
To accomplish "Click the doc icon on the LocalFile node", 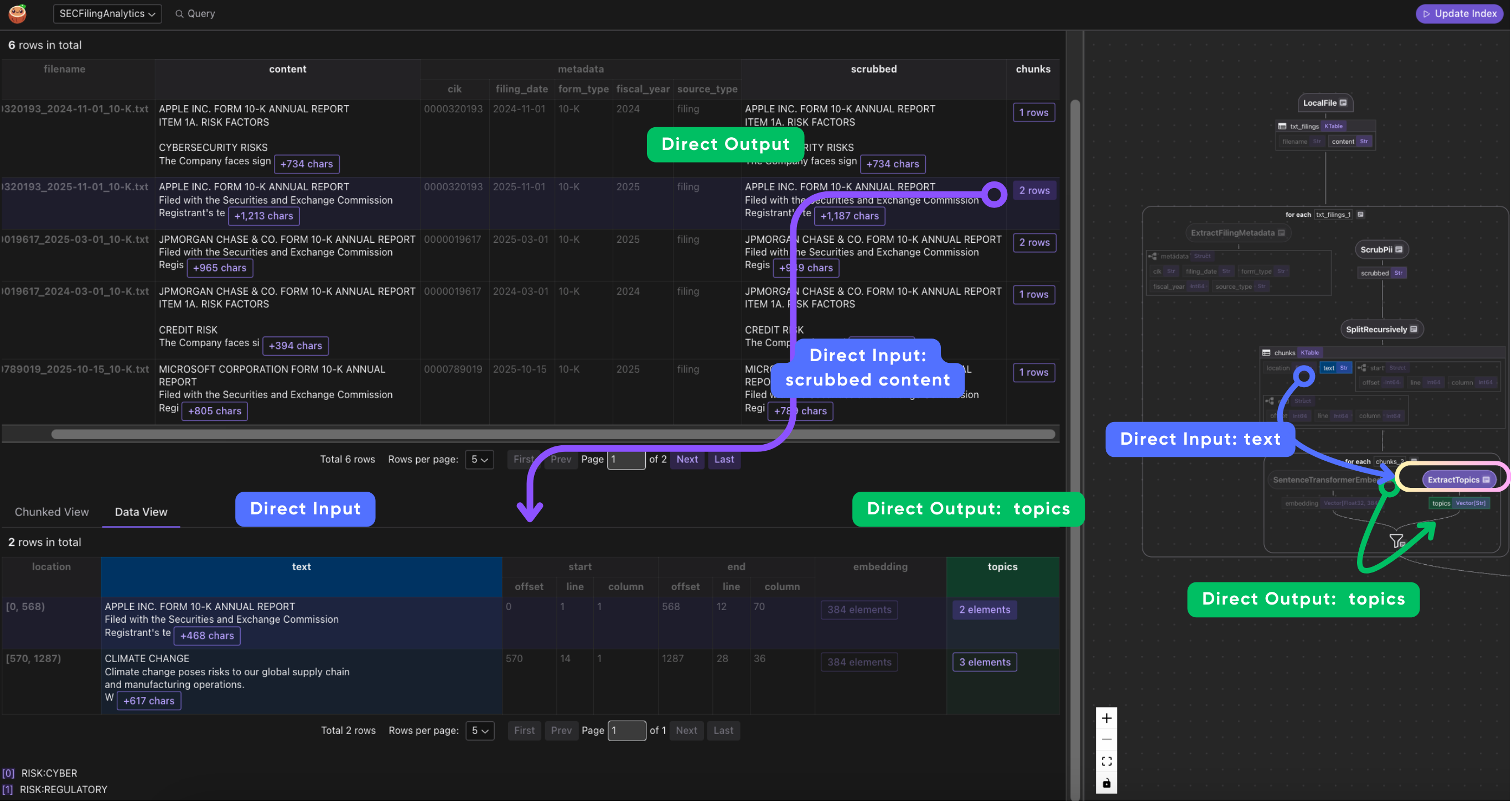I will (1343, 102).
